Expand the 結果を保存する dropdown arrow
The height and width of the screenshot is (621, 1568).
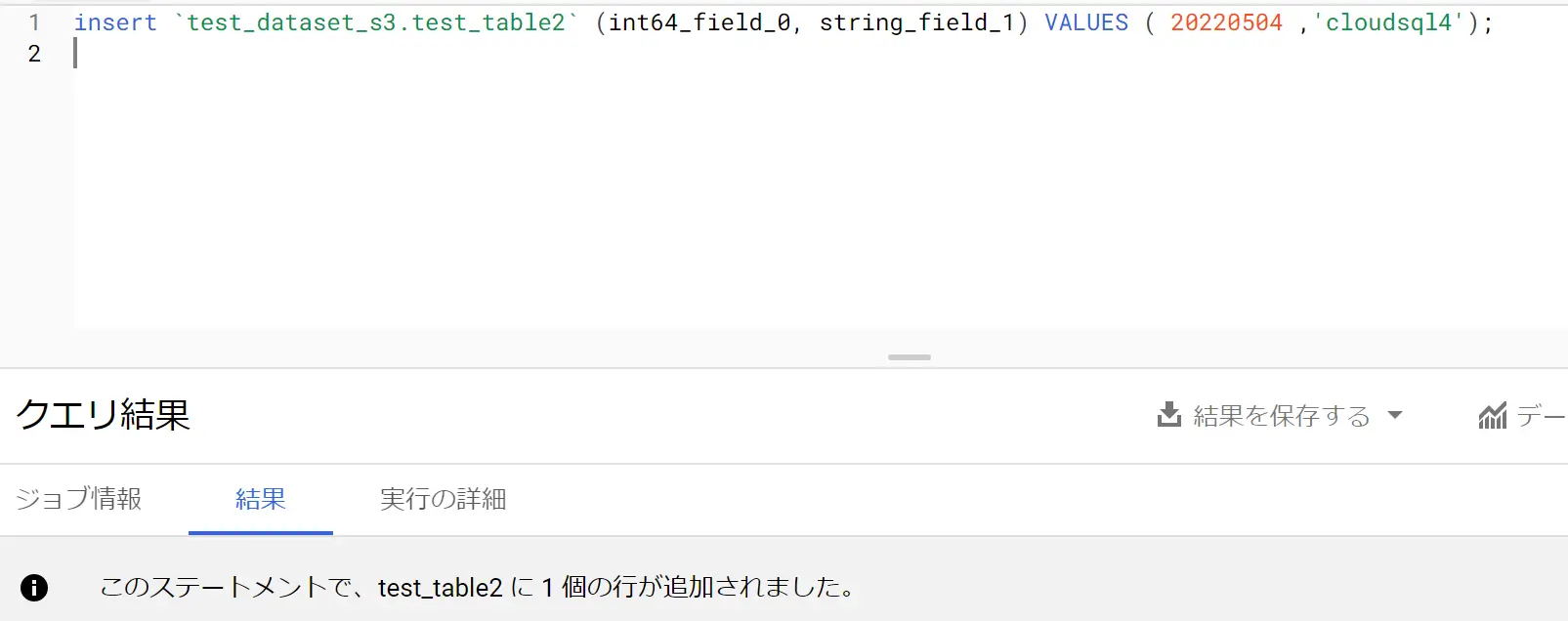click(1395, 416)
